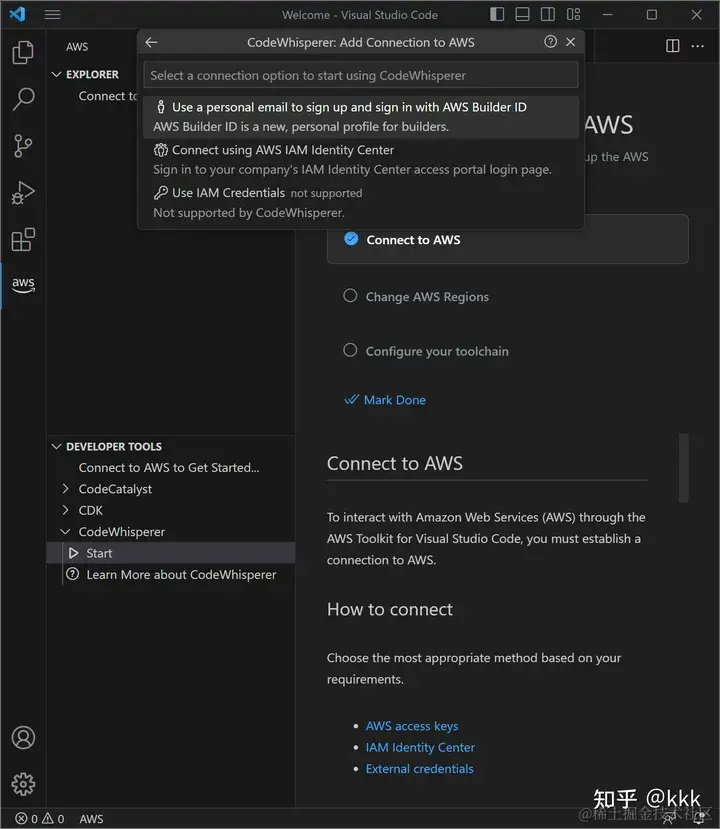The height and width of the screenshot is (829, 720).
Task: Click the AWS status bar entry
Action: click(x=91, y=819)
